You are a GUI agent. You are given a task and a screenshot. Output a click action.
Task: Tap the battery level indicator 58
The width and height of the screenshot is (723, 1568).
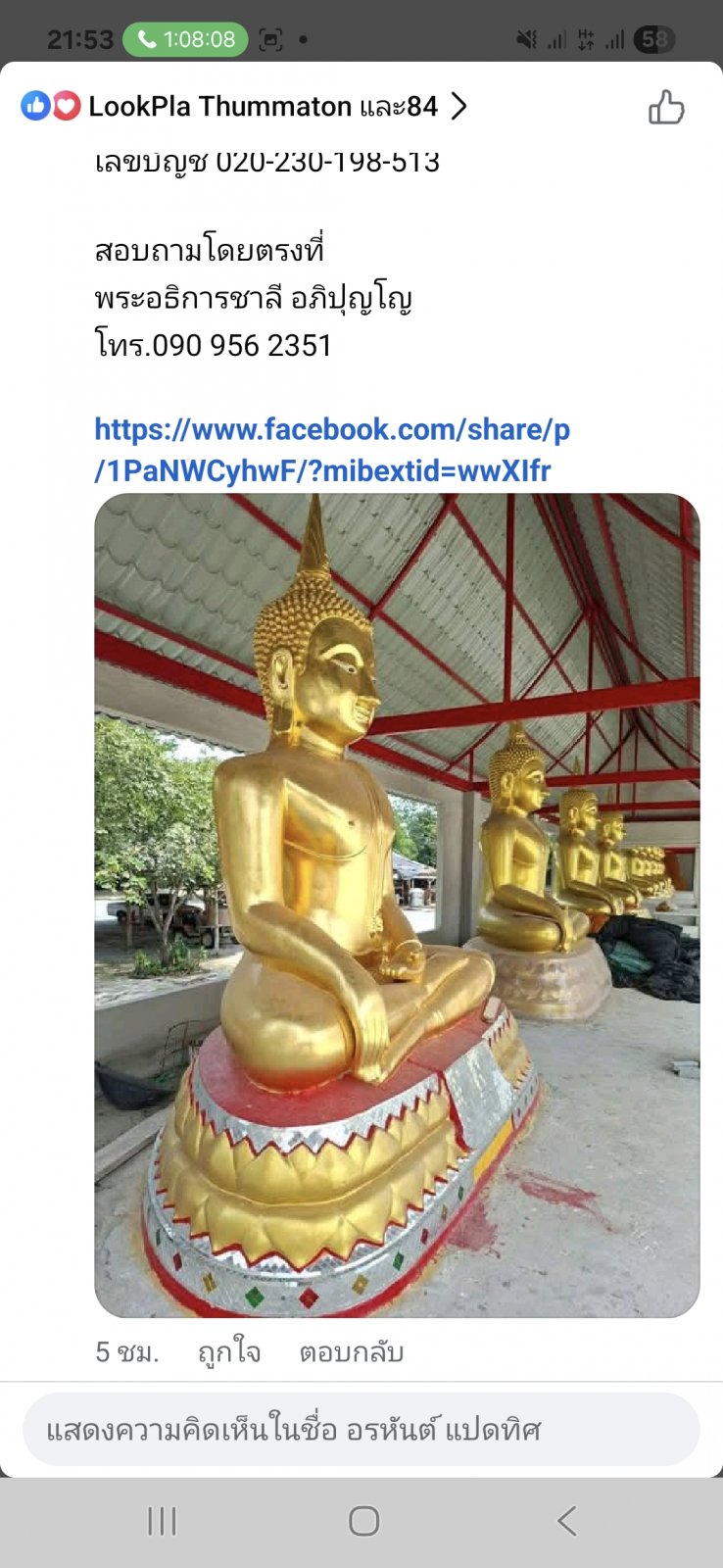pyautogui.click(x=654, y=39)
